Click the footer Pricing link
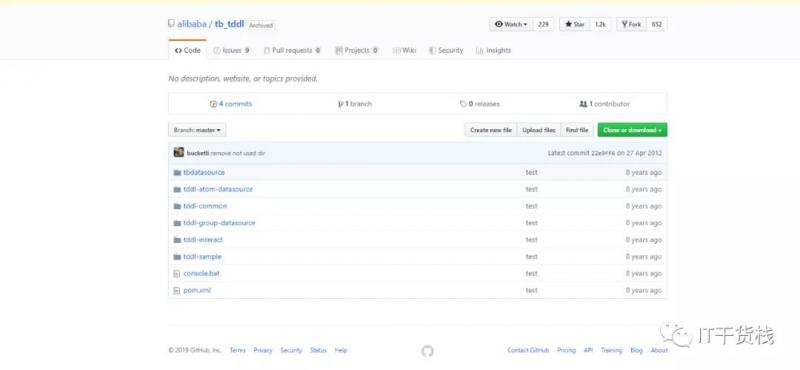 point(566,351)
